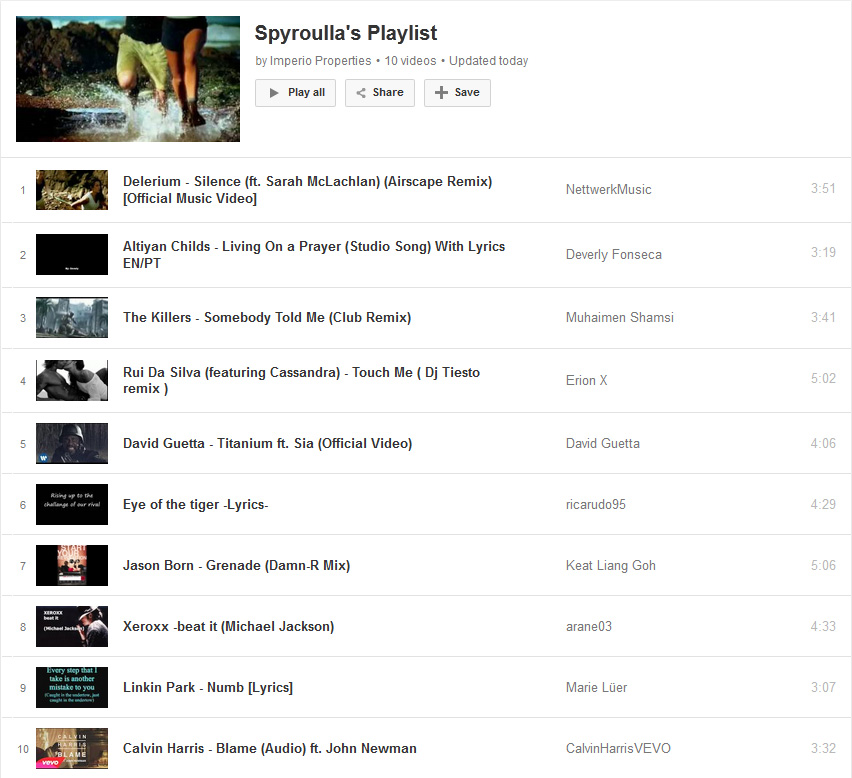Play Xeroxx -beat it (Michael Jackson) title
The width and height of the screenshot is (852, 778).
pos(228,626)
